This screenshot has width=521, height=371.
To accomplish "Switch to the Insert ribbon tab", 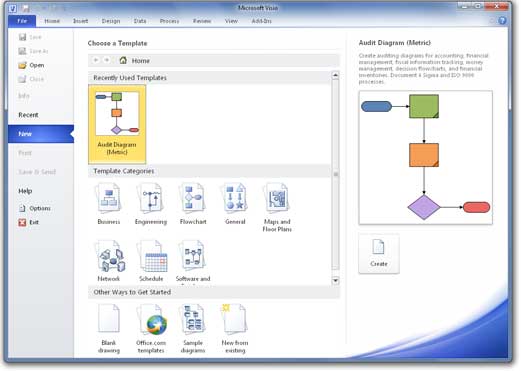I will 81,21.
